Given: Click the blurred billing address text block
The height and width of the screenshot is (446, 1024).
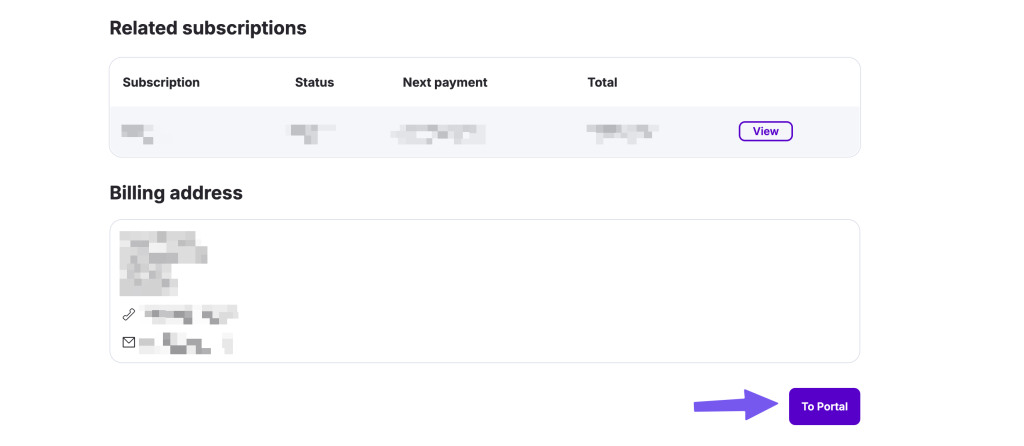Looking at the screenshot, I should click(160, 263).
